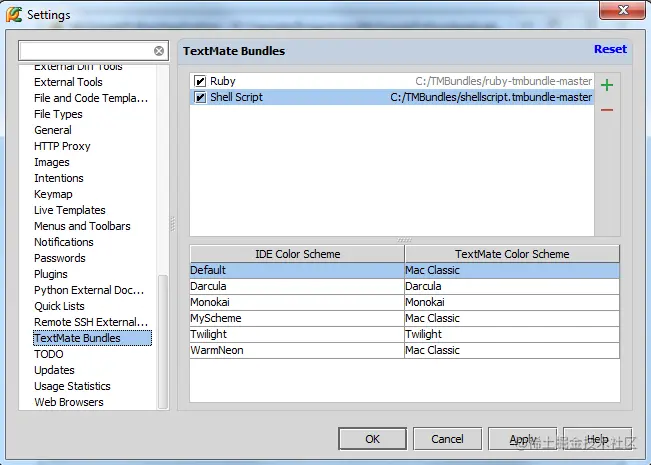The width and height of the screenshot is (651, 465).
Task: Remove selected bundle with the minus icon
Action: click(x=607, y=110)
